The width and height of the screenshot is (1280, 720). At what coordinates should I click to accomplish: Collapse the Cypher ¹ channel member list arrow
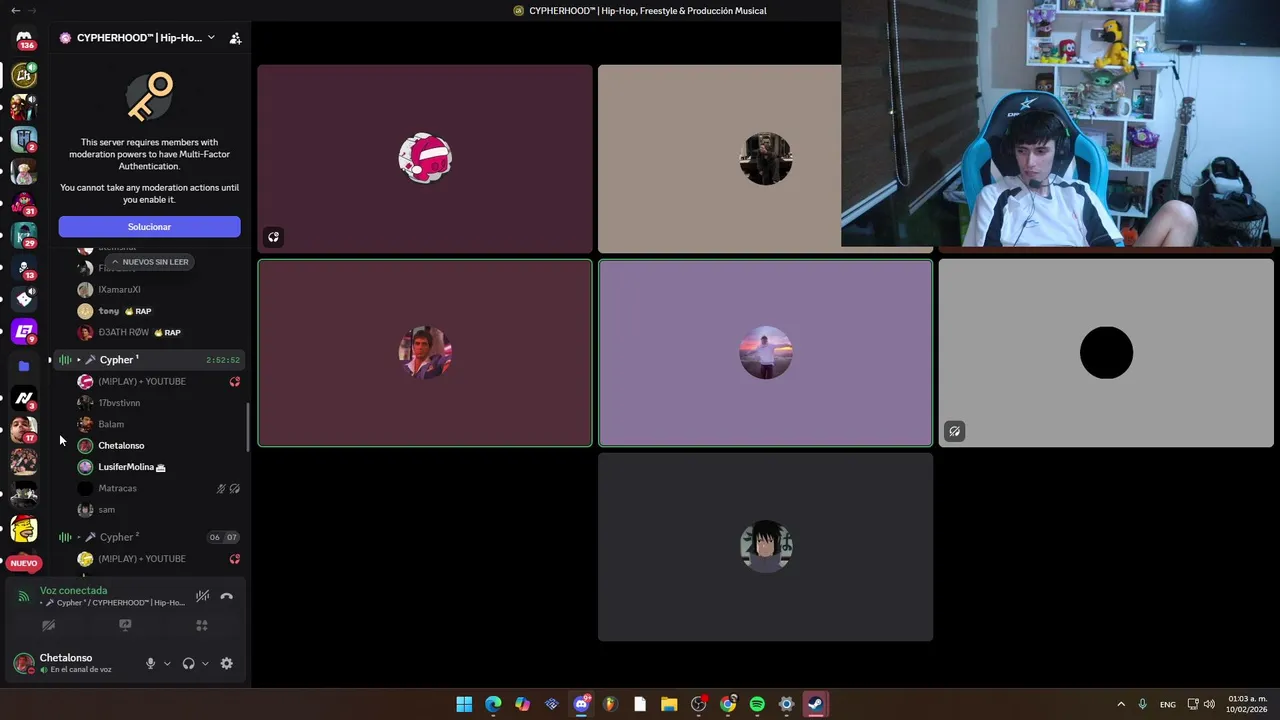tap(78, 360)
